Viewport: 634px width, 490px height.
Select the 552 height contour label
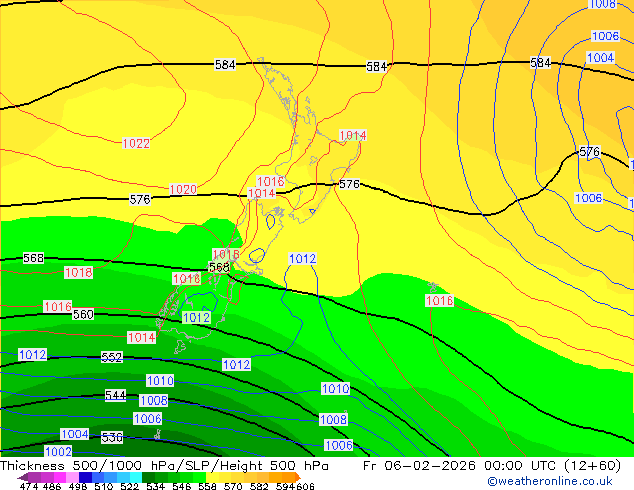tap(111, 357)
